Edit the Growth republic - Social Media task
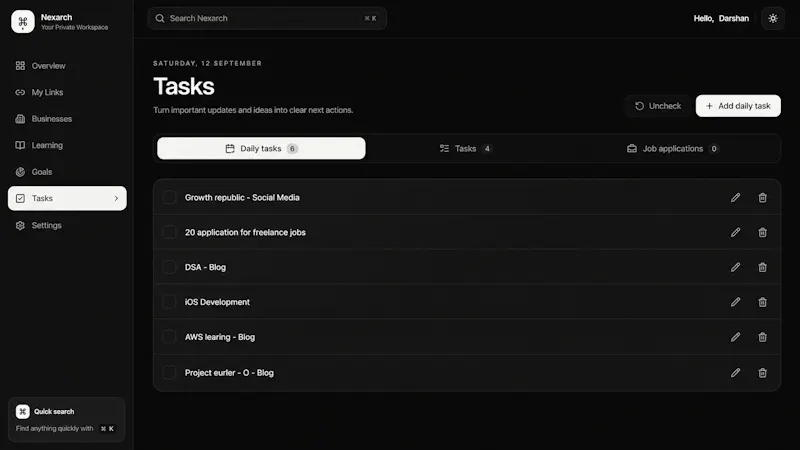The image size is (800, 450). [x=735, y=197]
